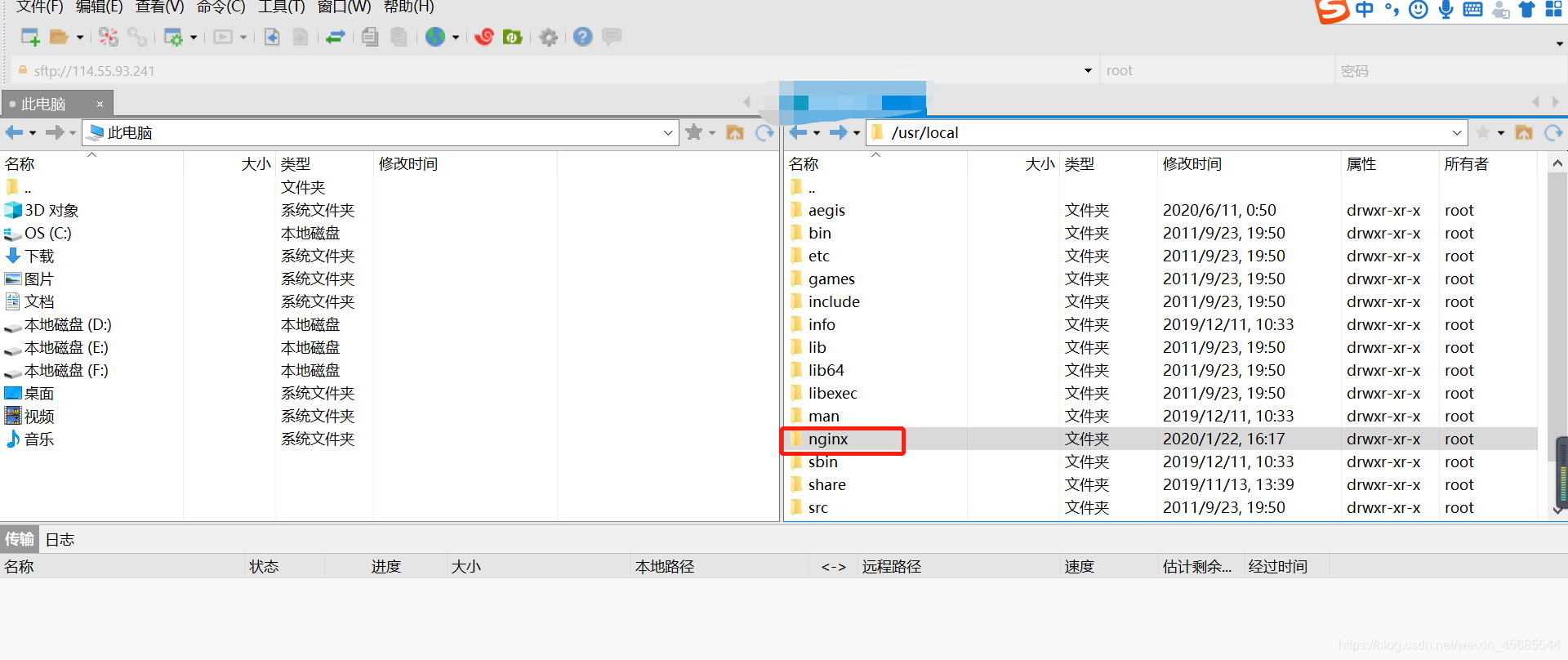Refresh the remote pane listing

click(1553, 132)
